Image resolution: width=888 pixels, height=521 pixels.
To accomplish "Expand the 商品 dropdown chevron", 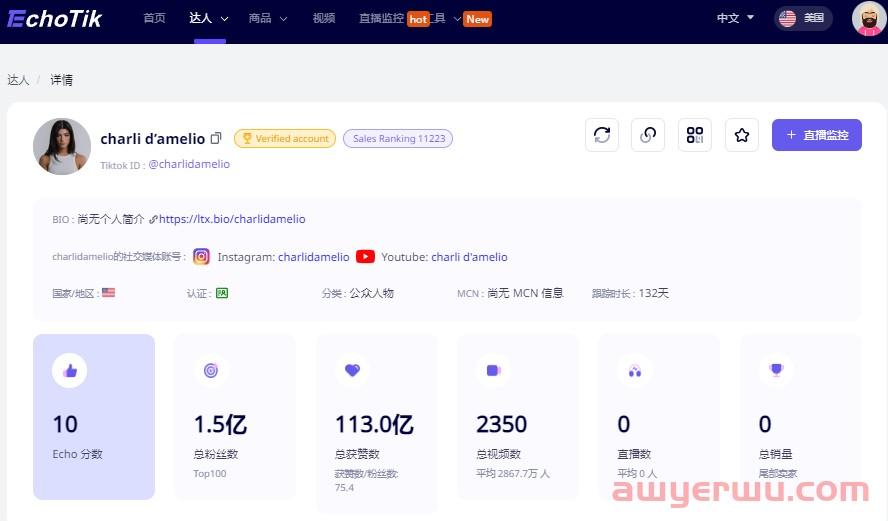I will 284,19.
